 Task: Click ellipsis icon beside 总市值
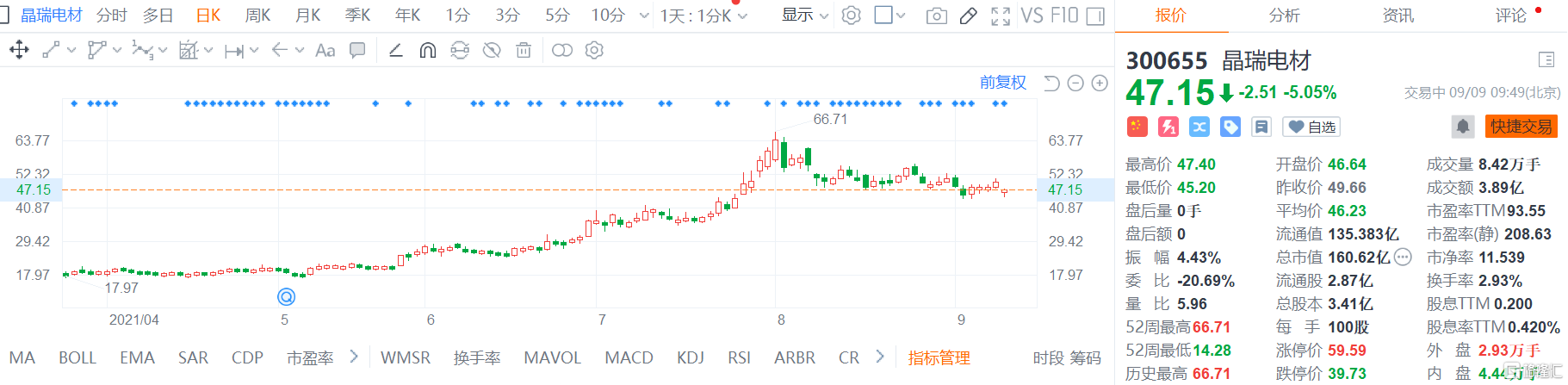(x=1403, y=257)
